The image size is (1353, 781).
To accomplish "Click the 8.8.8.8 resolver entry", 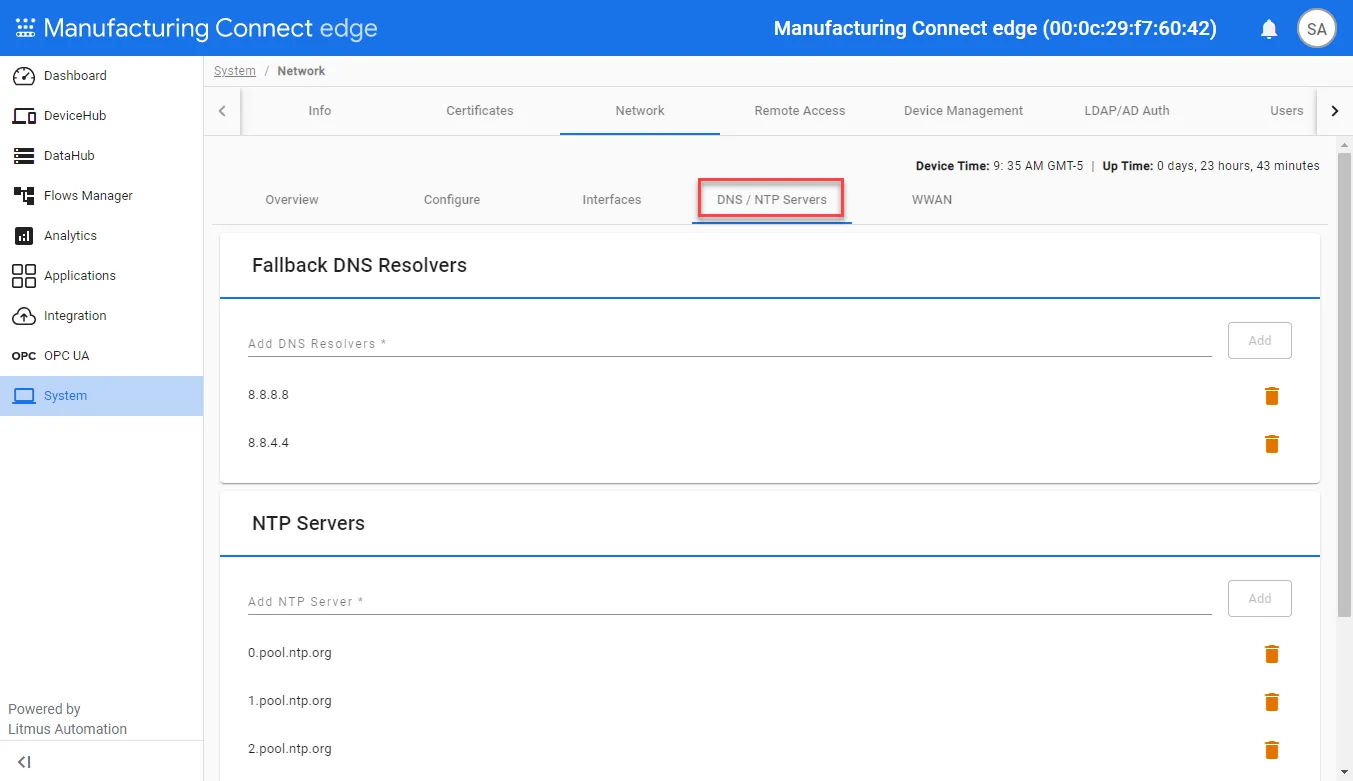I will tap(268, 395).
